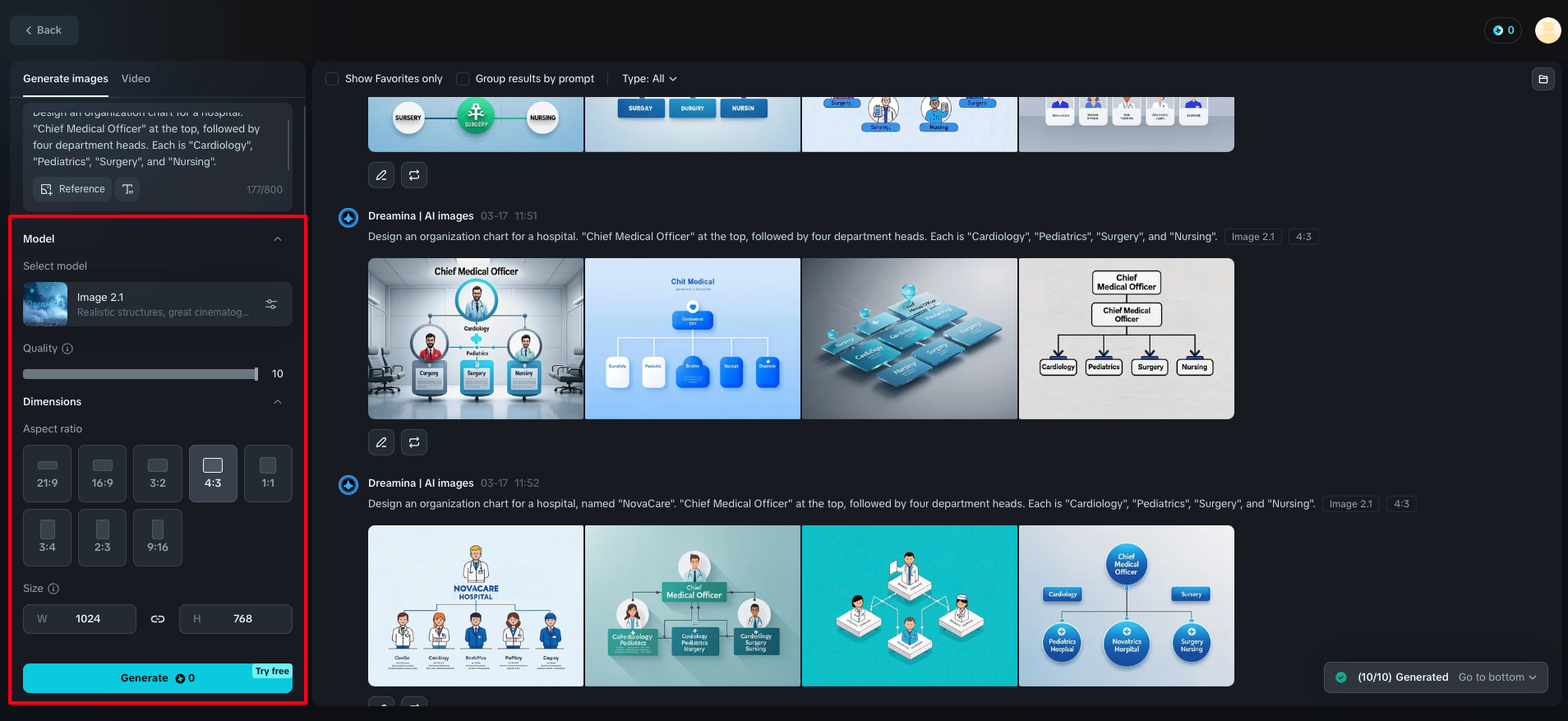Click the Generate button
The height and width of the screenshot is (721, 1568).
[x=158, y=678]
